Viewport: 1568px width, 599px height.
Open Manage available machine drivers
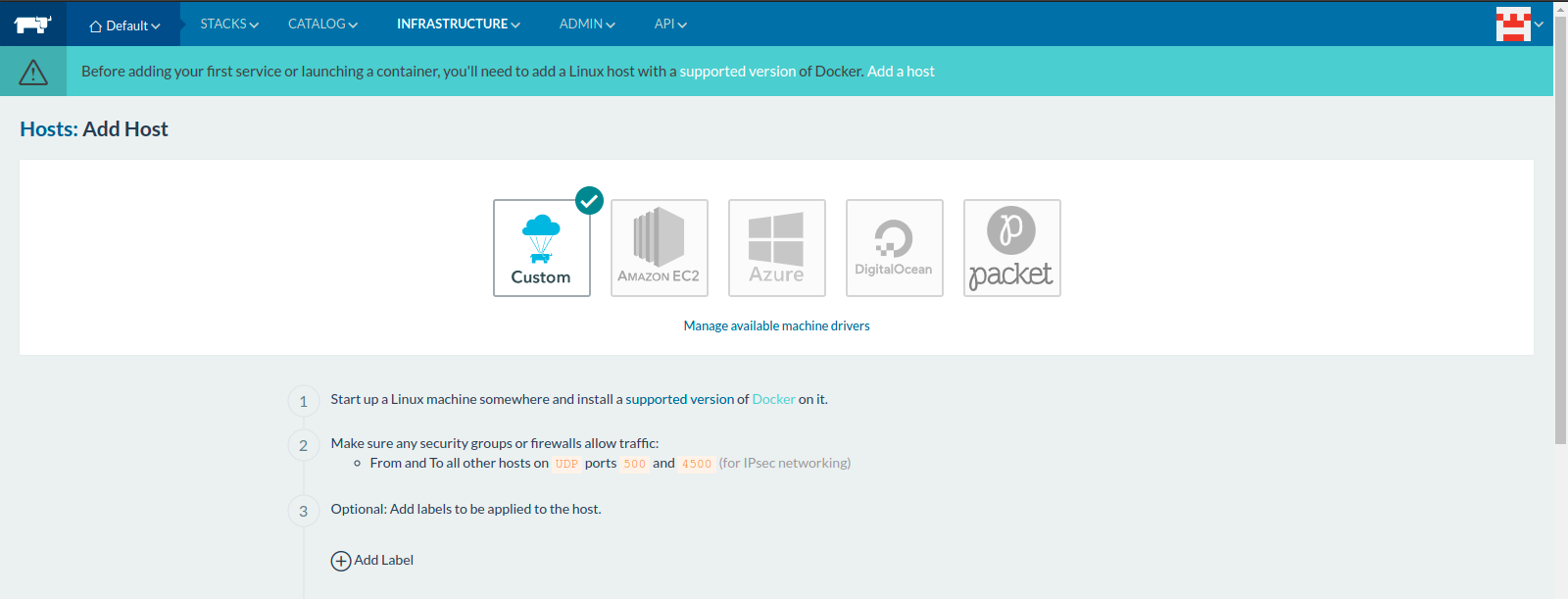point(776,325)
